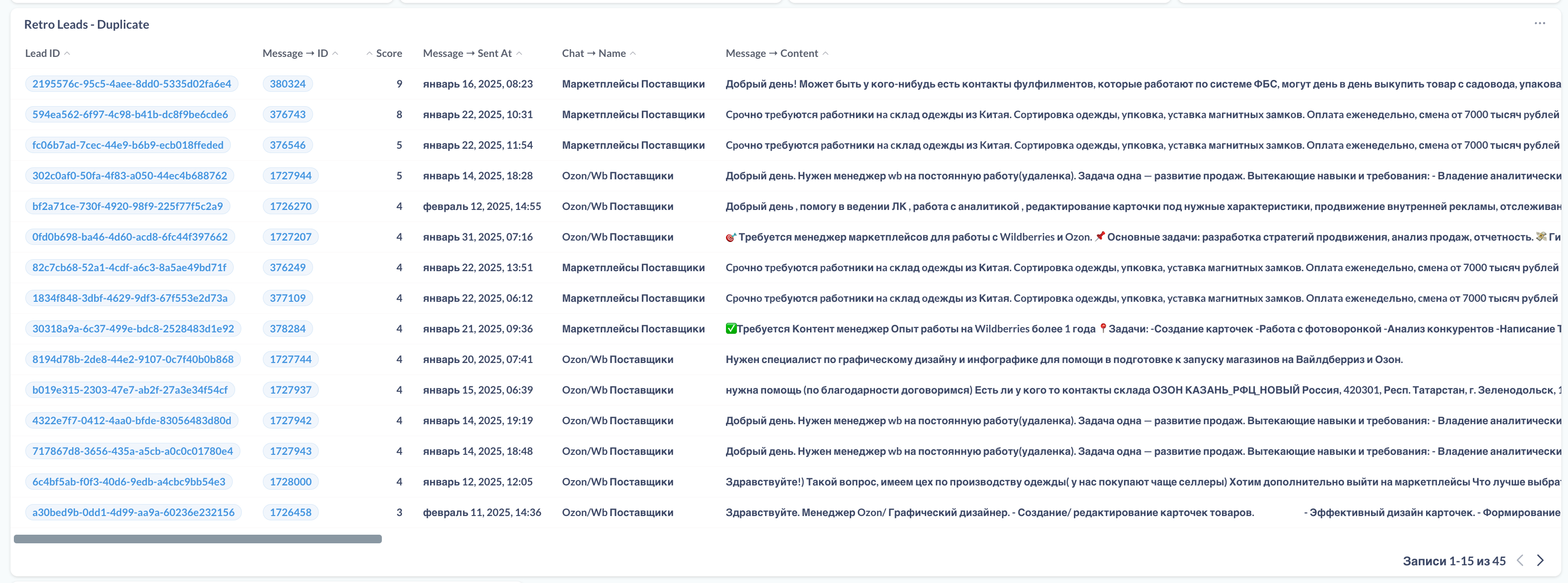This screenshot has height=583, width=1568.
Task: Open lead b019e315-2303-47e7-ab2f-27a3e34f54cf
Action: pos(130,390)
